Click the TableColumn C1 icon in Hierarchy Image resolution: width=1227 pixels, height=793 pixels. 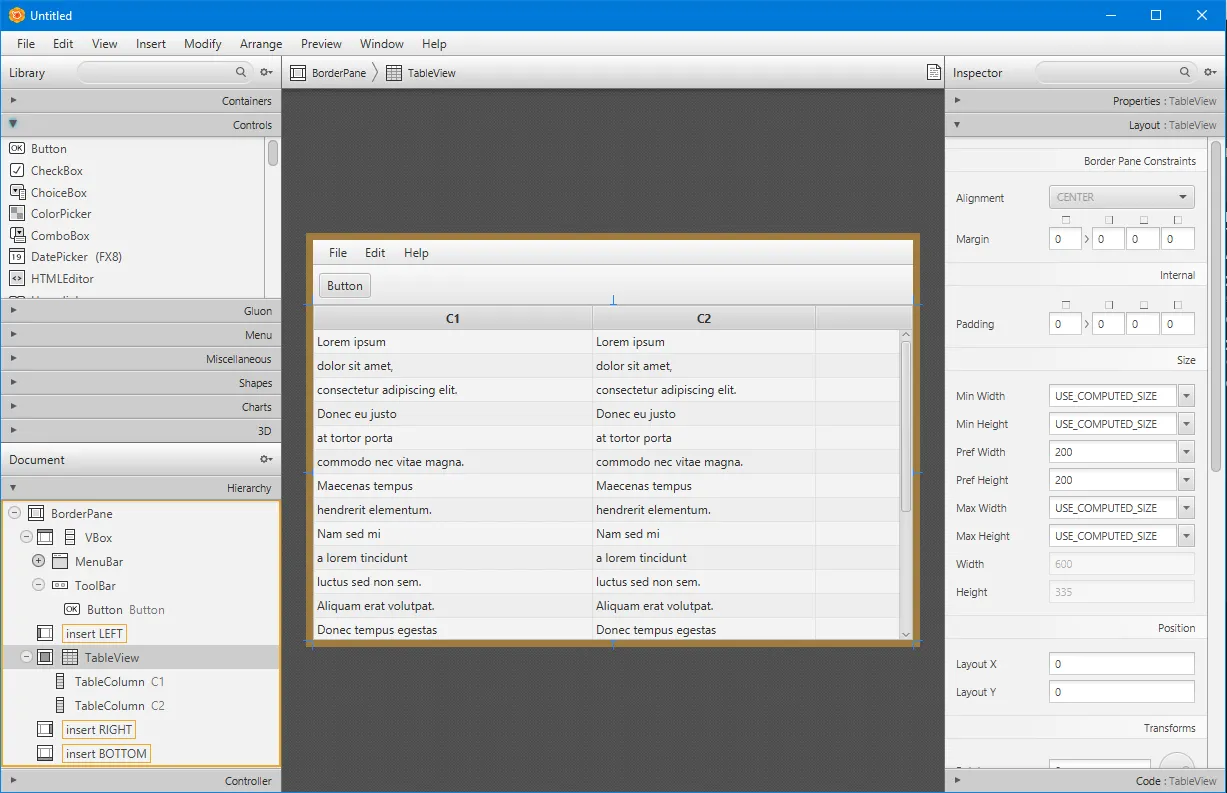tap(60, 681)
